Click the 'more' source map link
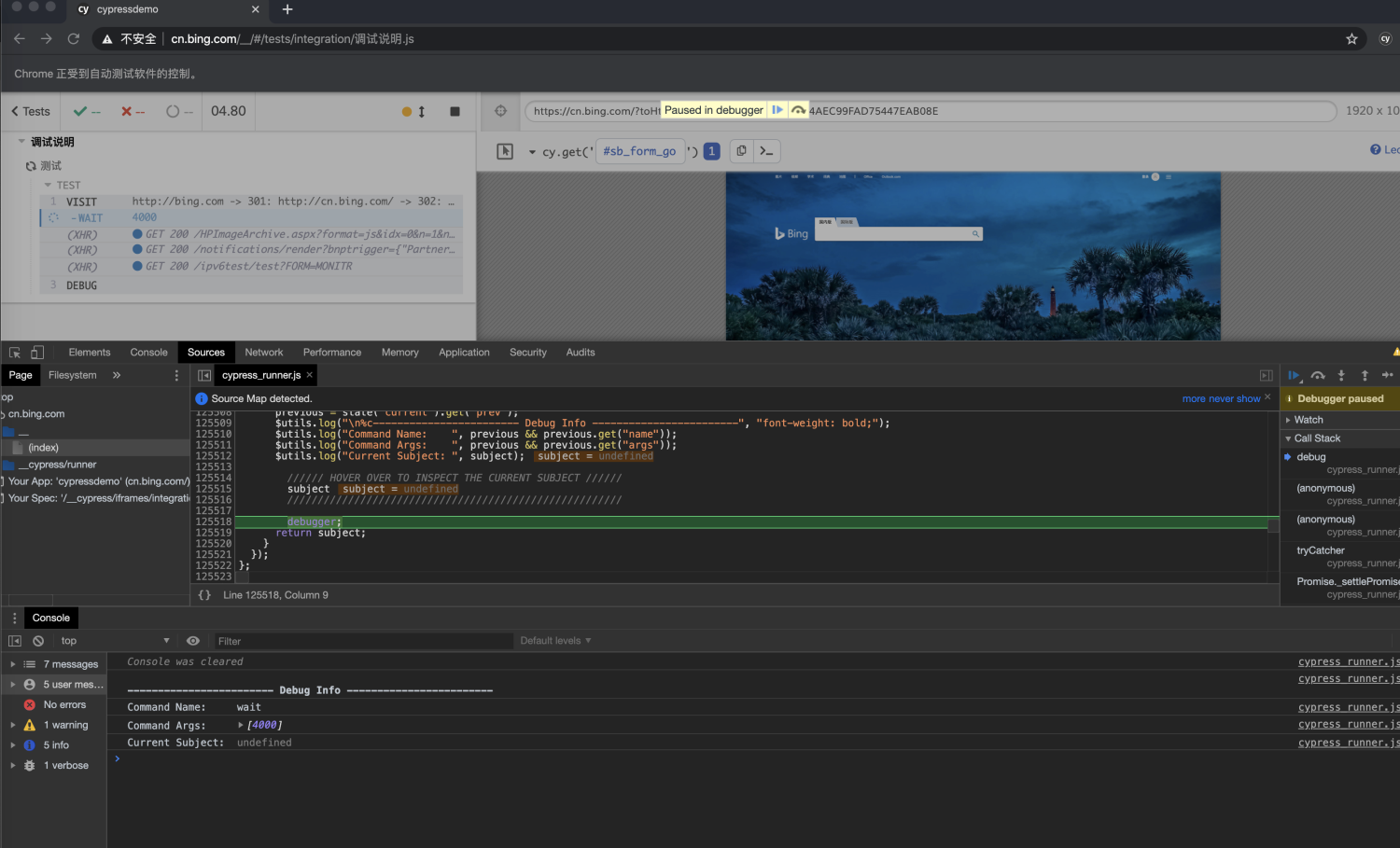 pyautogui.click(x=1194, y=398)
